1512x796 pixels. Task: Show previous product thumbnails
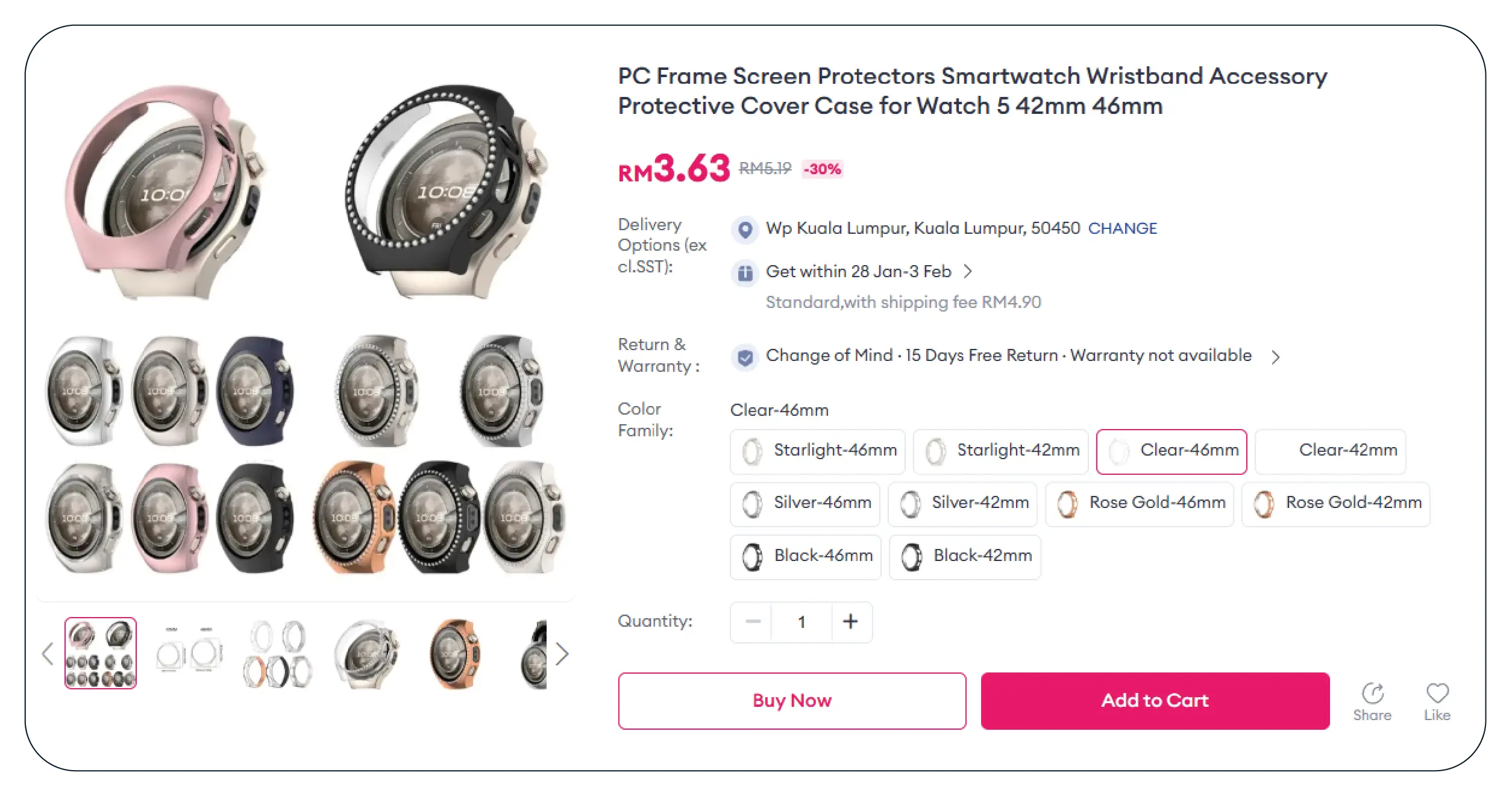(48, 654)
